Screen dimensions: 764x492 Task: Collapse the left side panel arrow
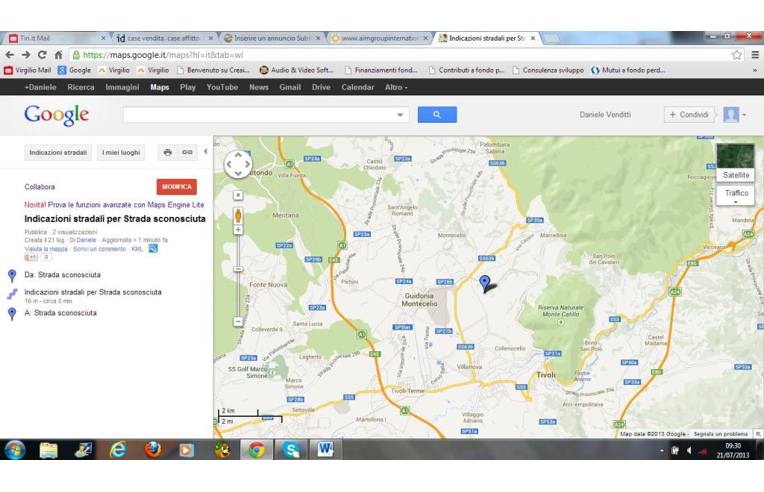coord(205,152)
